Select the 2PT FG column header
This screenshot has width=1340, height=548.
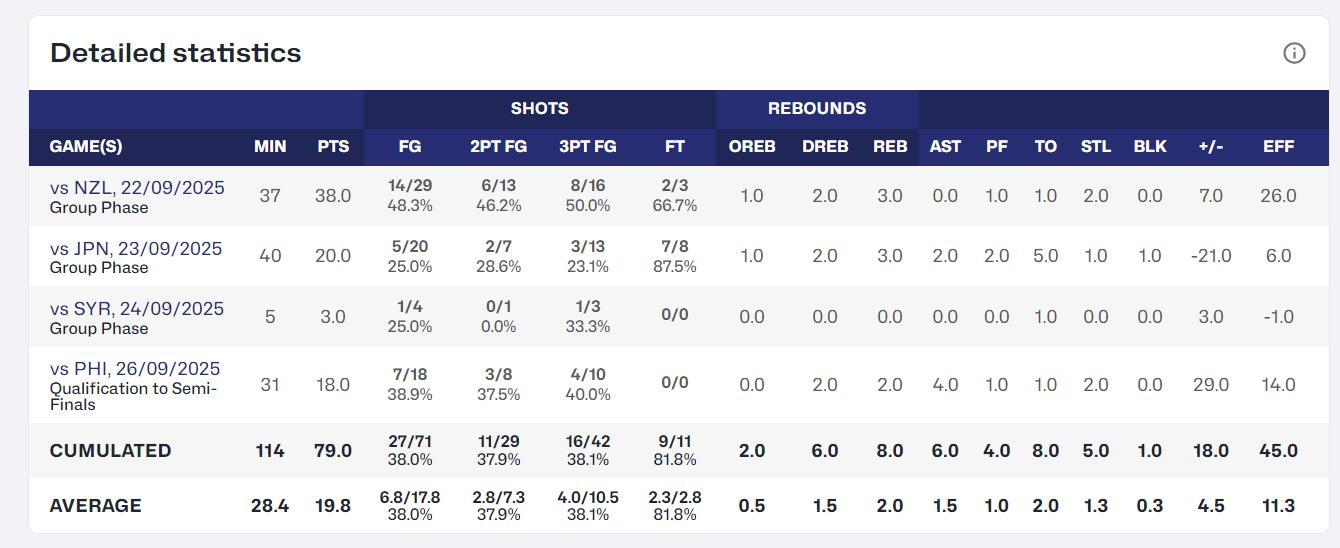(x=498, y=146)
